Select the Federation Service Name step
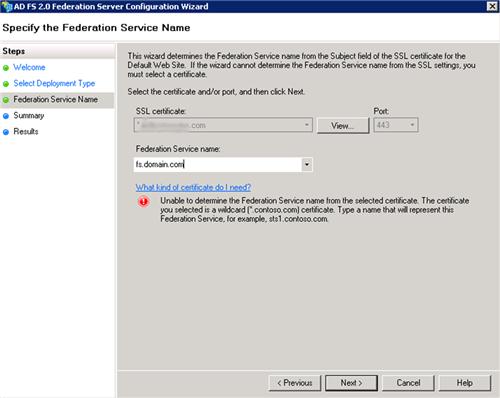500x398 pixels. [x=55, y=99]
